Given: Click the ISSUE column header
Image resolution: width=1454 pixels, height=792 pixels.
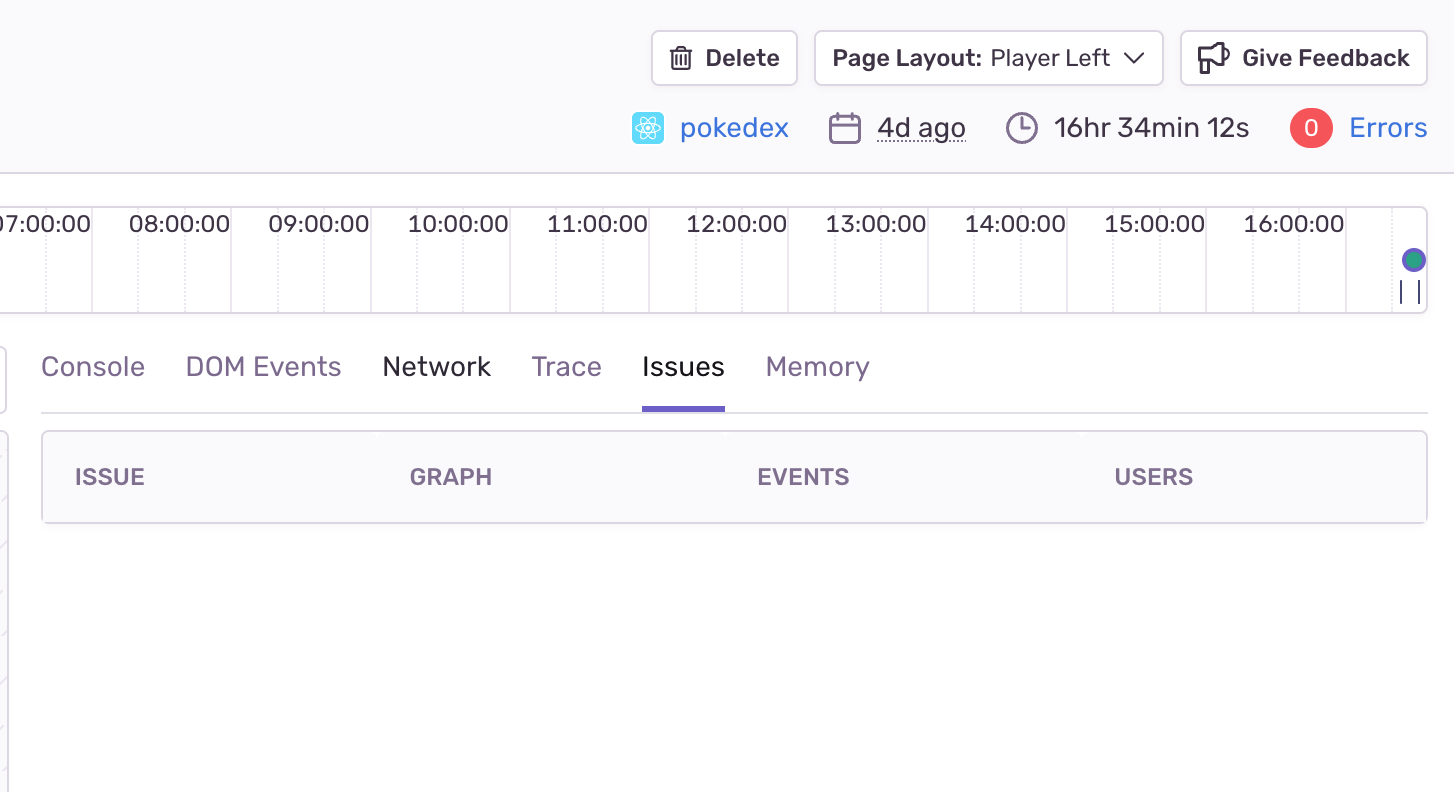Looking at the screenshot, I should click(x=110, y=477).
